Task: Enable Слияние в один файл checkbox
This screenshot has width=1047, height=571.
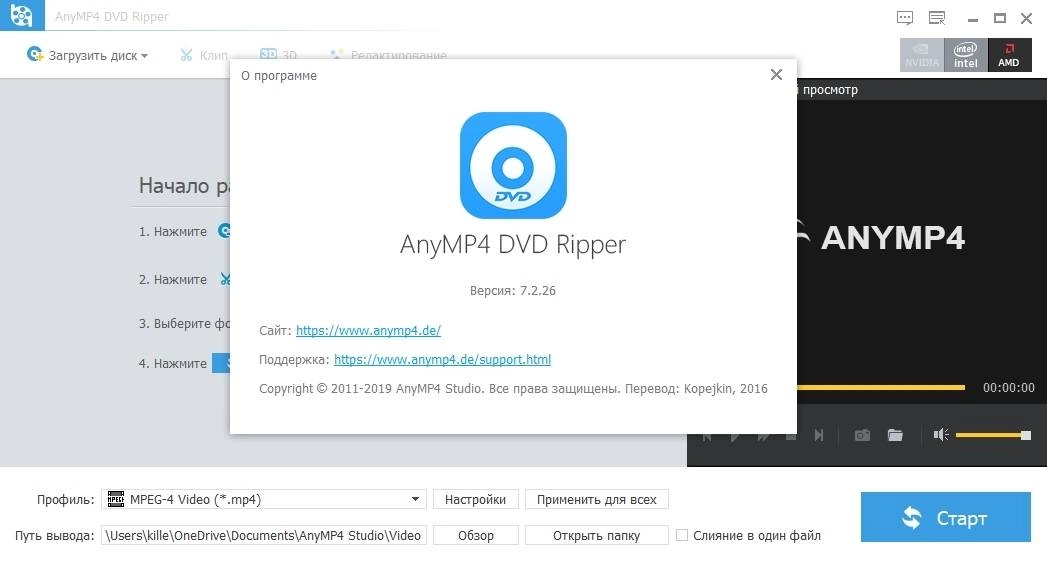Action: pos(682,535)
